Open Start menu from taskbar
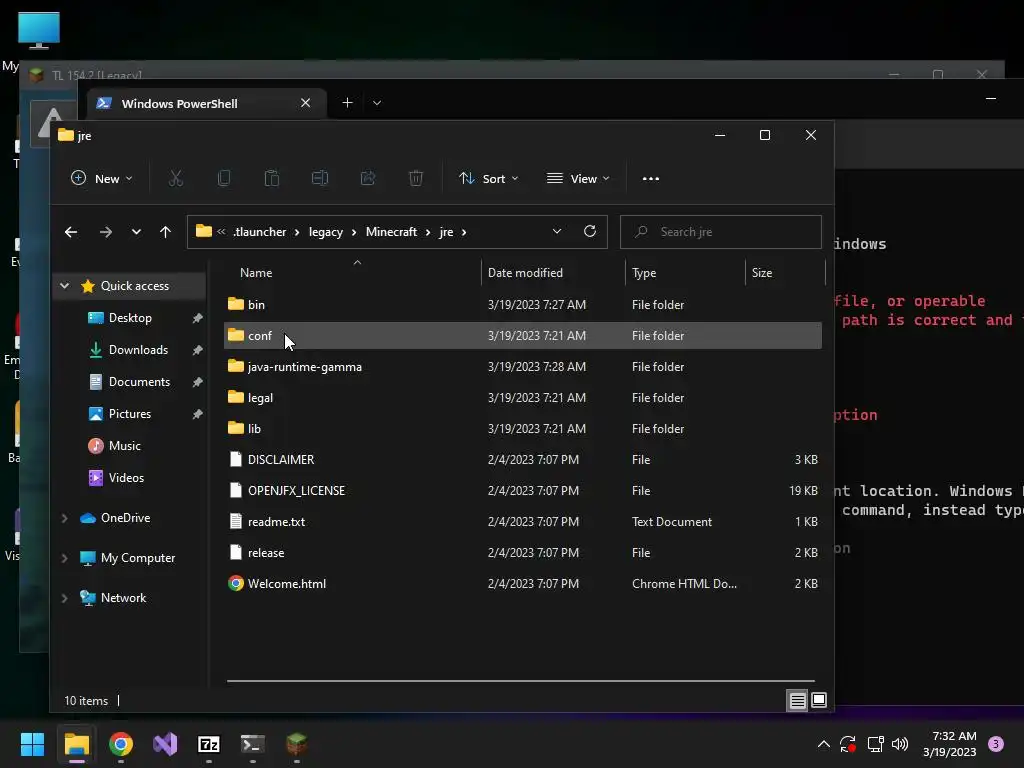Image resolution: width=1024 pixels, height=768 pixels. coord(32,744)
